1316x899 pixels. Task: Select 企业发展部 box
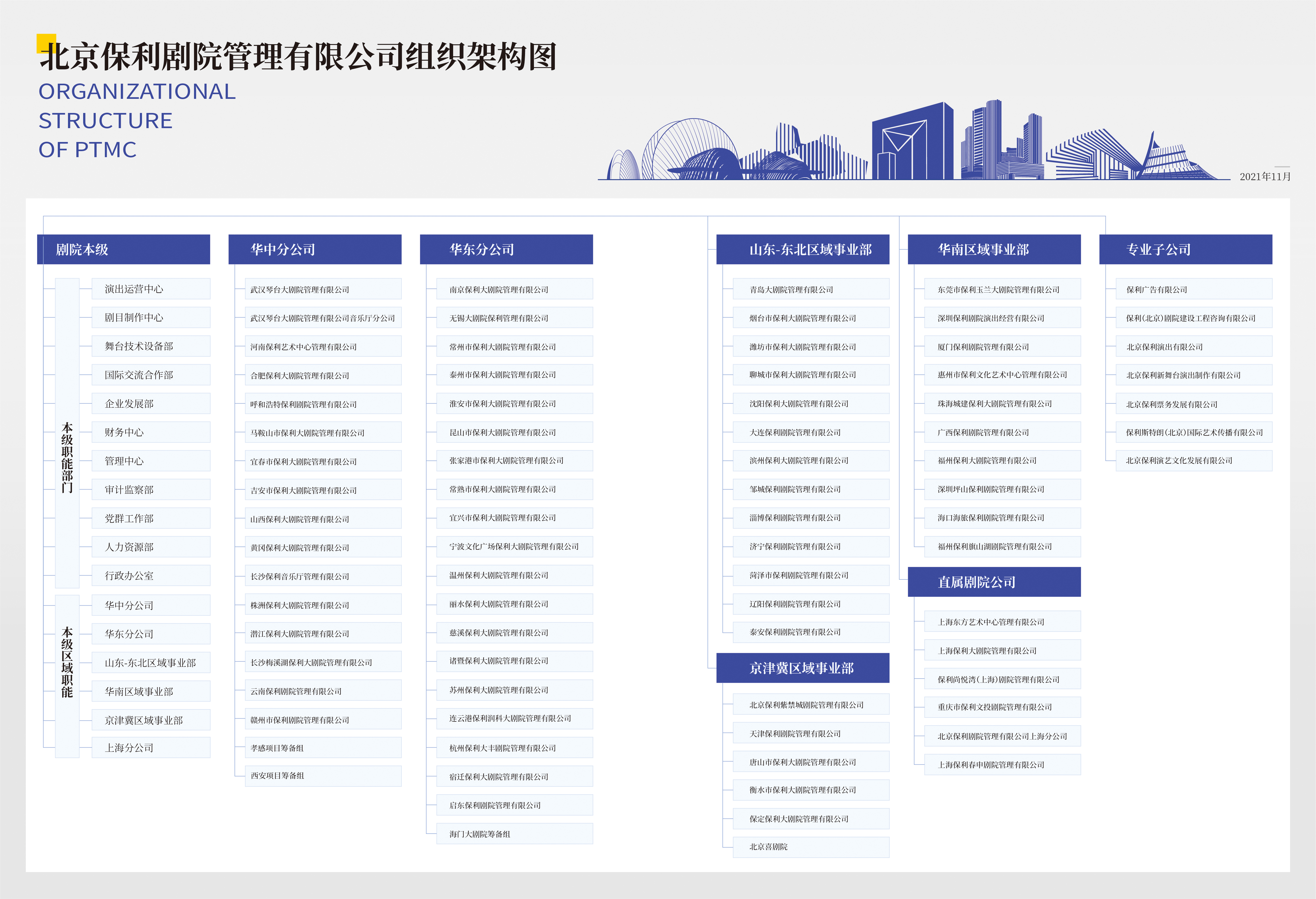(151, 404)
